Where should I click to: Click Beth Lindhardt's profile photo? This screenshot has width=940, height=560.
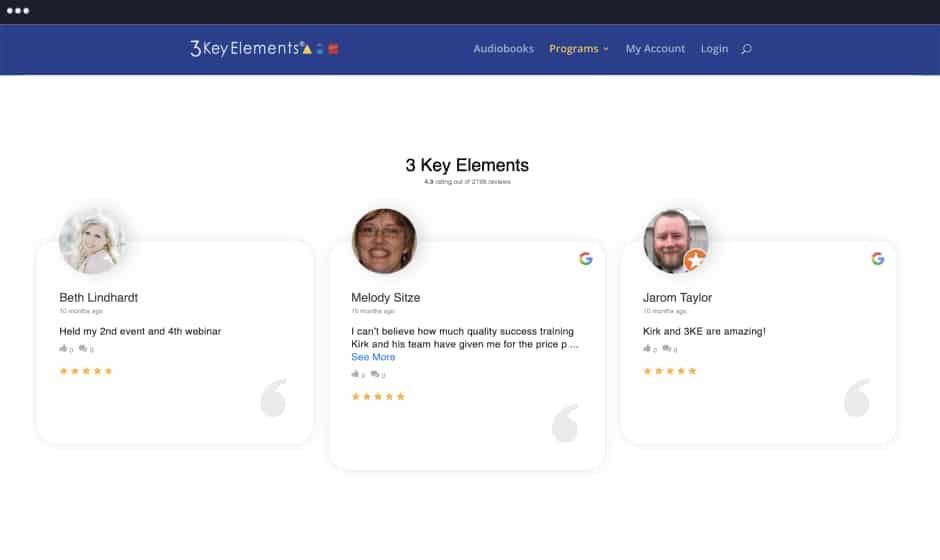coord(92,241)
